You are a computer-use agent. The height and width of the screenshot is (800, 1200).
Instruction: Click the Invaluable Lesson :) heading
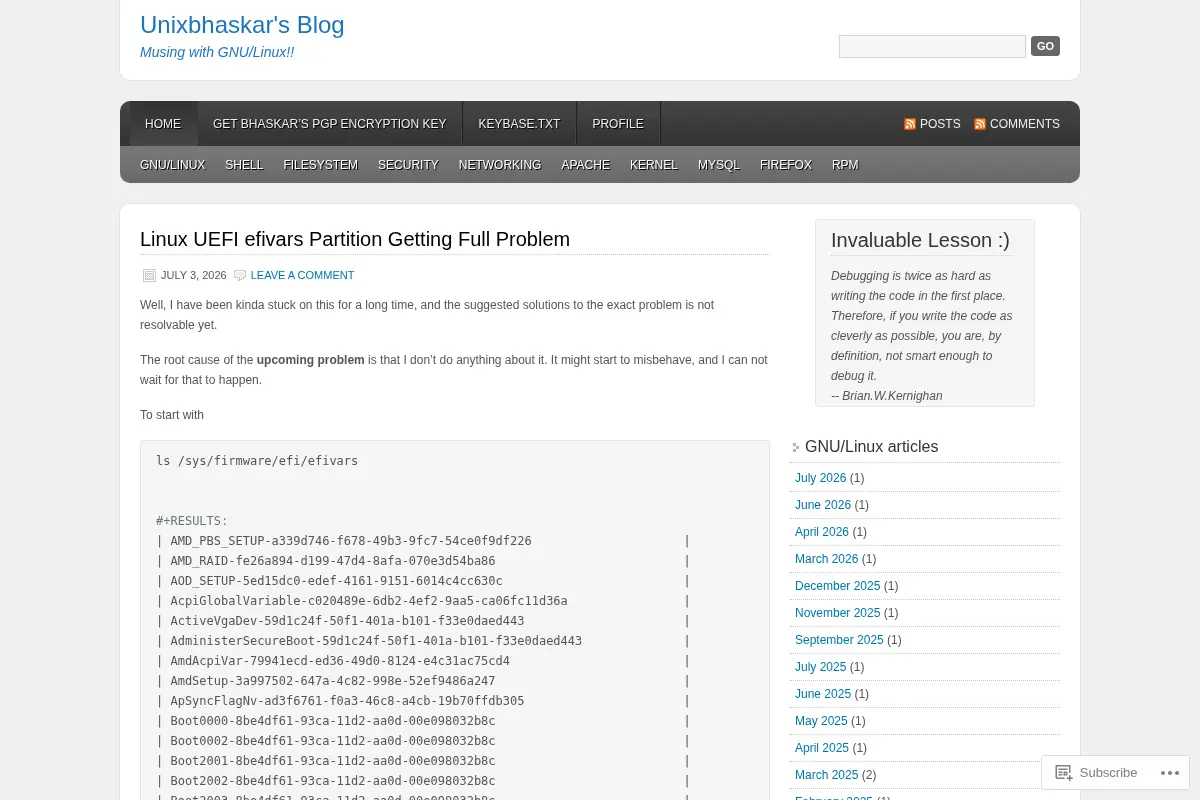click(920, 240)
